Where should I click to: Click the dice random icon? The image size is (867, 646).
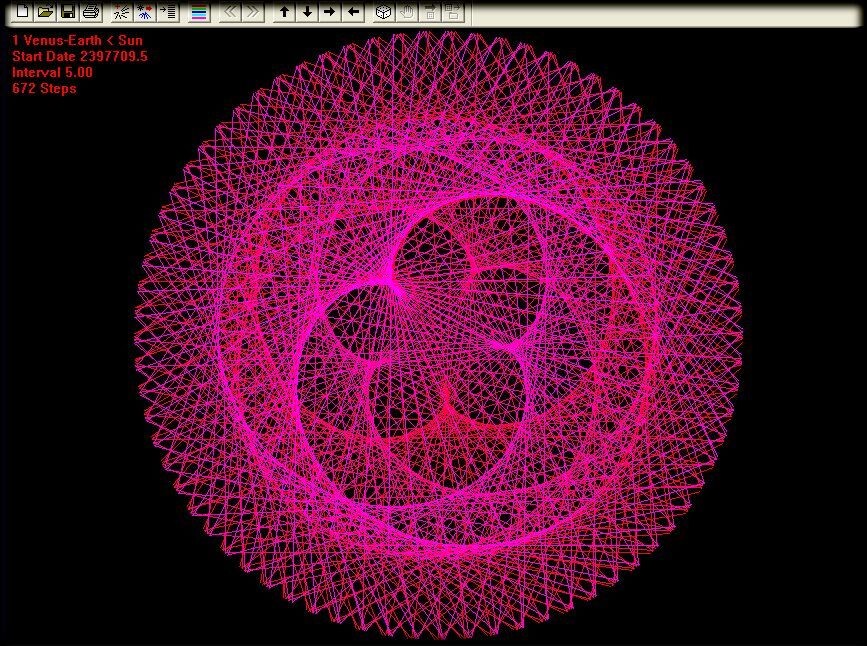(384, 12)
